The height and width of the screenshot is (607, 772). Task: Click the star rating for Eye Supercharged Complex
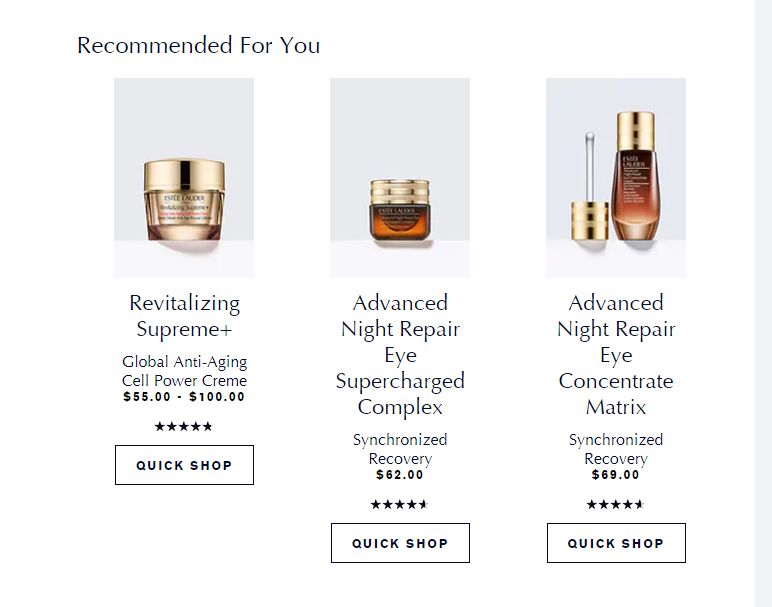coord(399,505)
